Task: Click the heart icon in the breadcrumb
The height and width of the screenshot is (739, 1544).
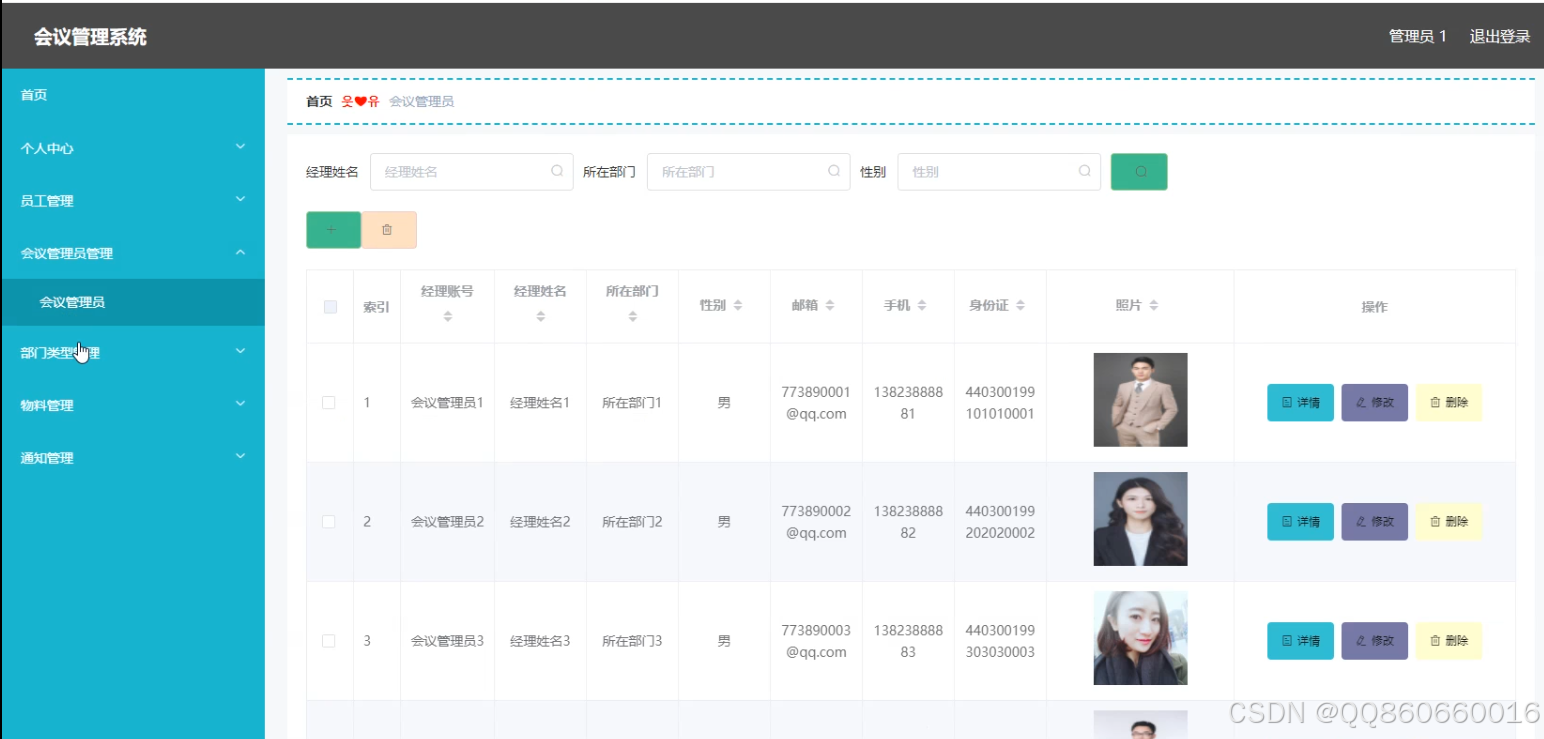Action: (358, 100)
